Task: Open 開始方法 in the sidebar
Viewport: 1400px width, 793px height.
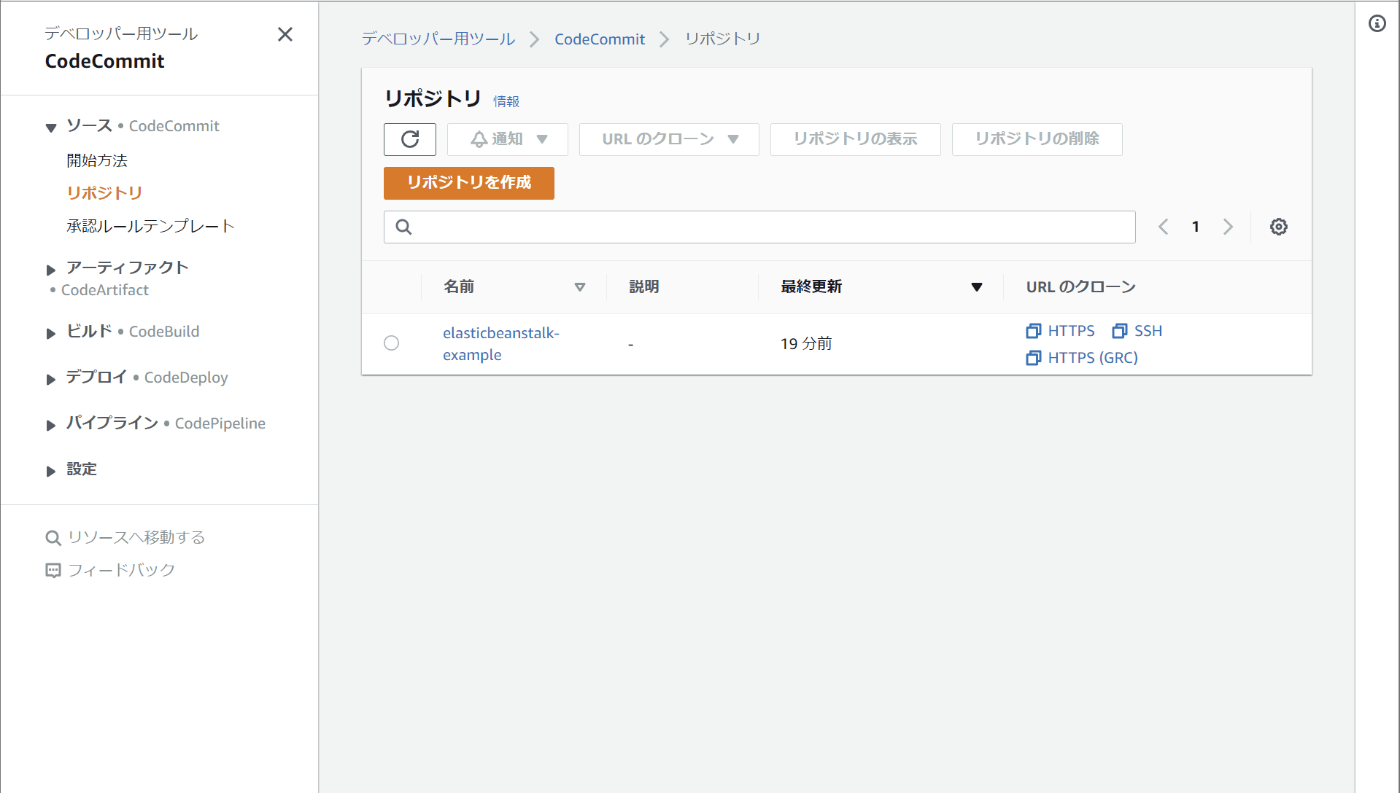Action: coord(97,160)
